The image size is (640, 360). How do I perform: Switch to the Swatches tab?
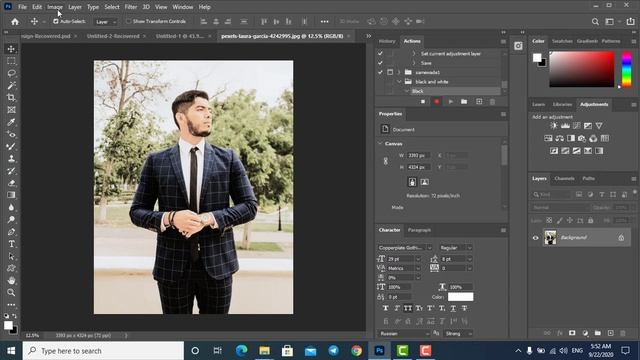(562, 41)
